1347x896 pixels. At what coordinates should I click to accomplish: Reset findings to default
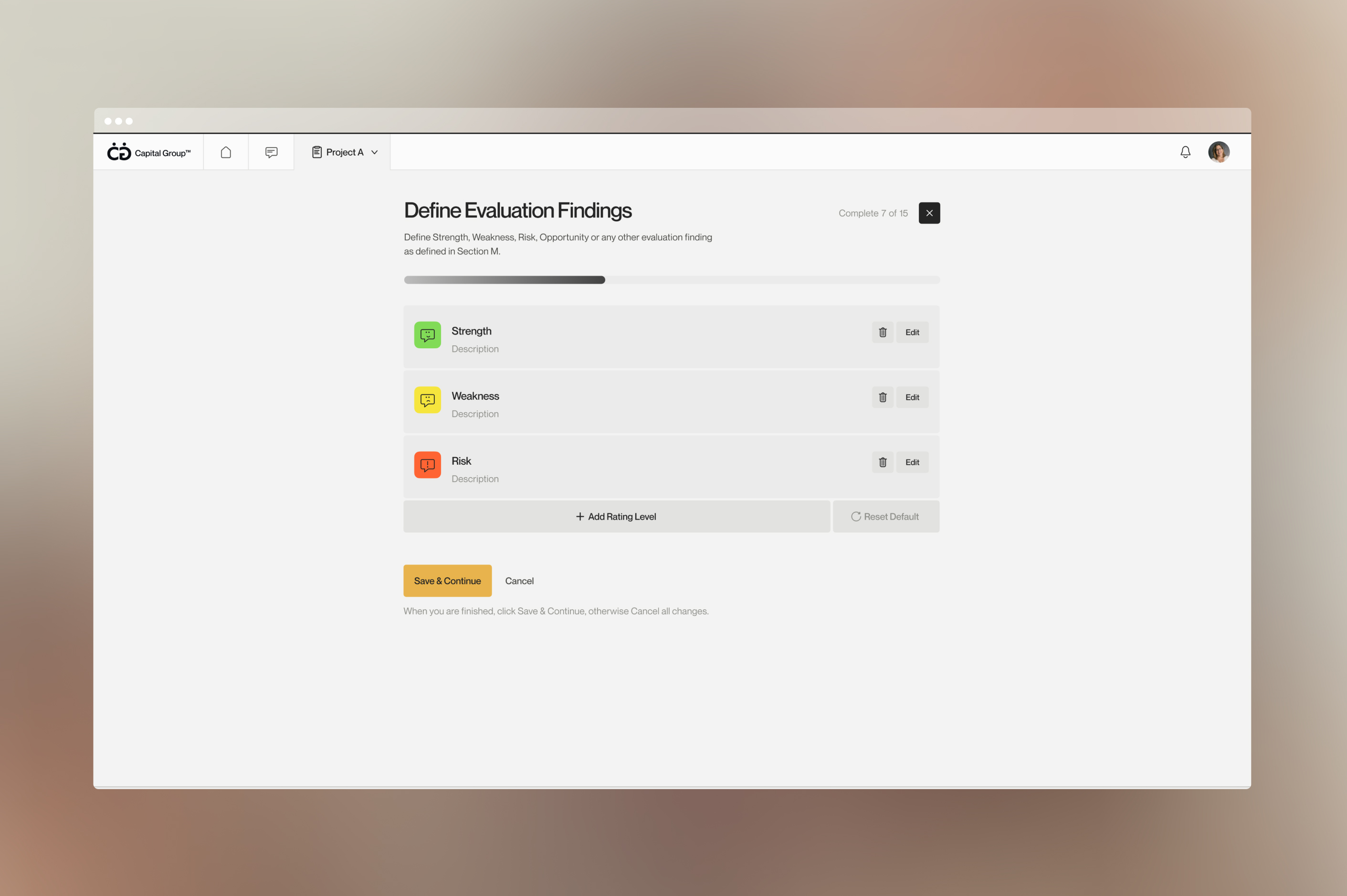coord(885,517)
